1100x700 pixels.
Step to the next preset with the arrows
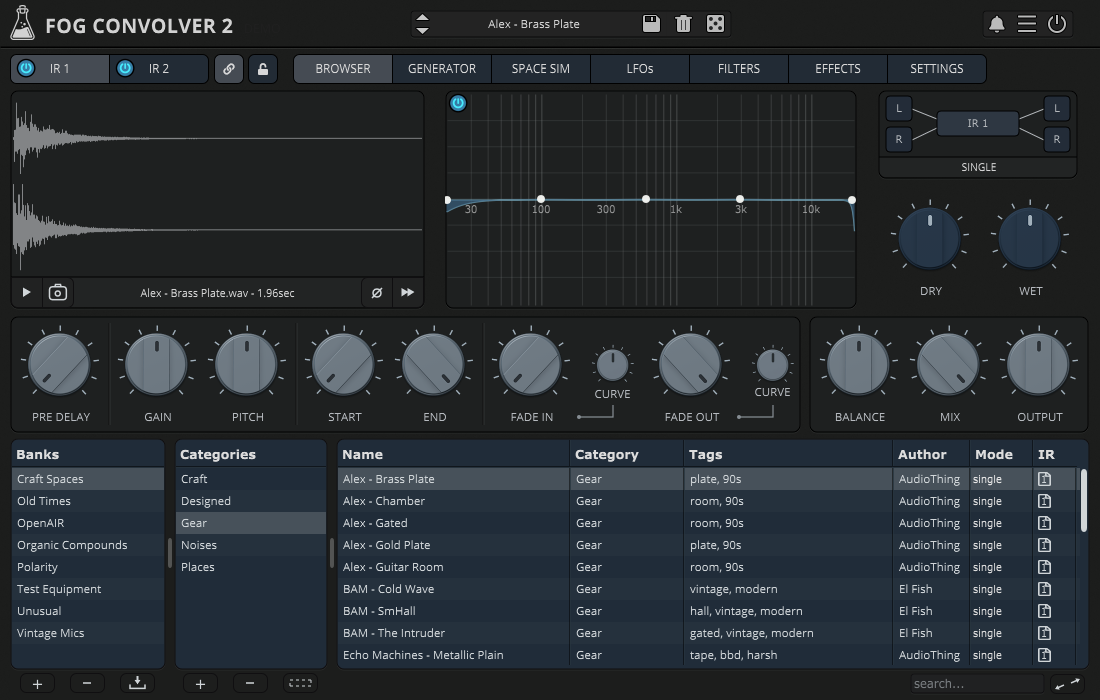pos(424,23)
